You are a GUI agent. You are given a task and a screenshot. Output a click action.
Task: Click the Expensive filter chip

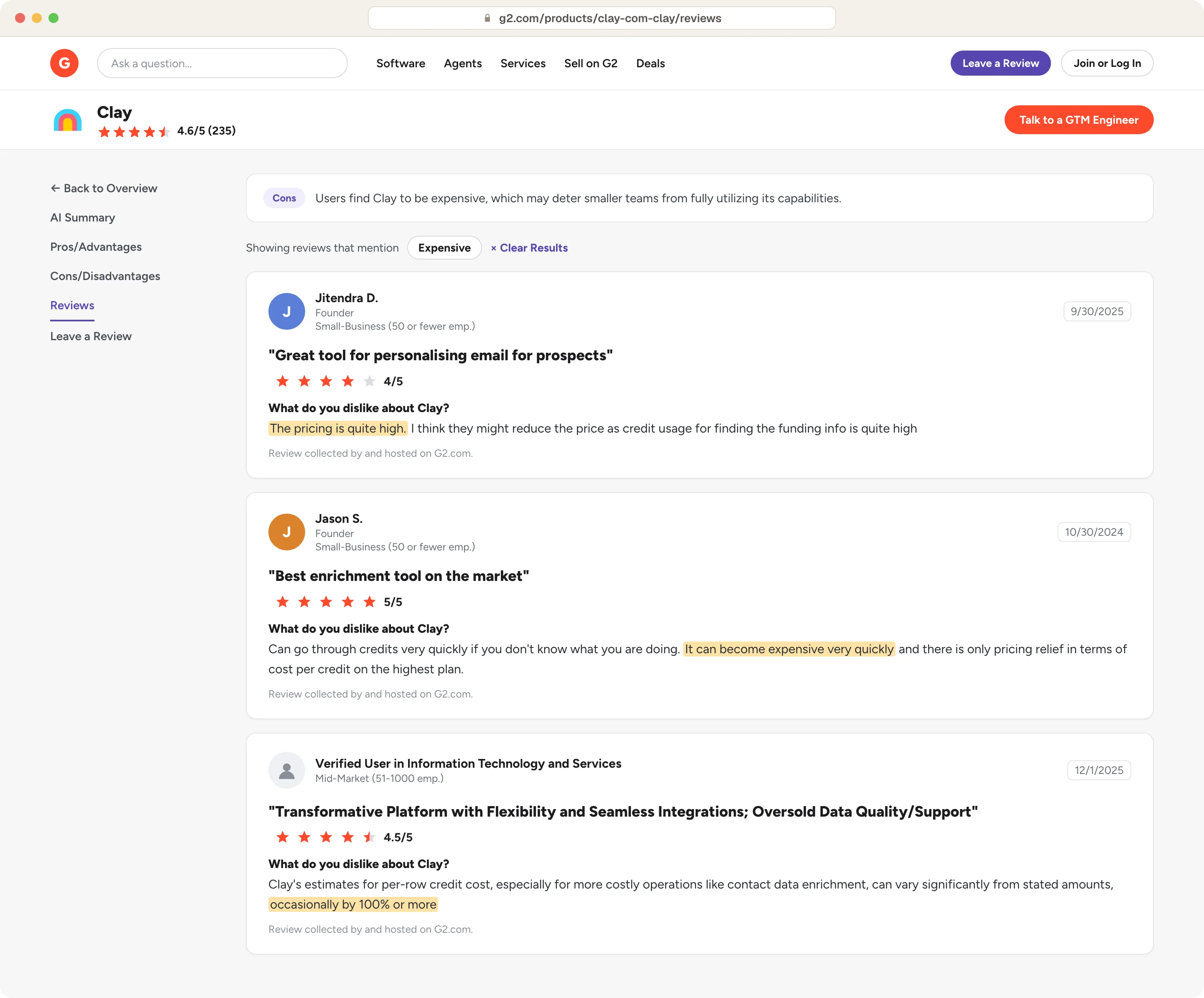click(x=444, y=248)
